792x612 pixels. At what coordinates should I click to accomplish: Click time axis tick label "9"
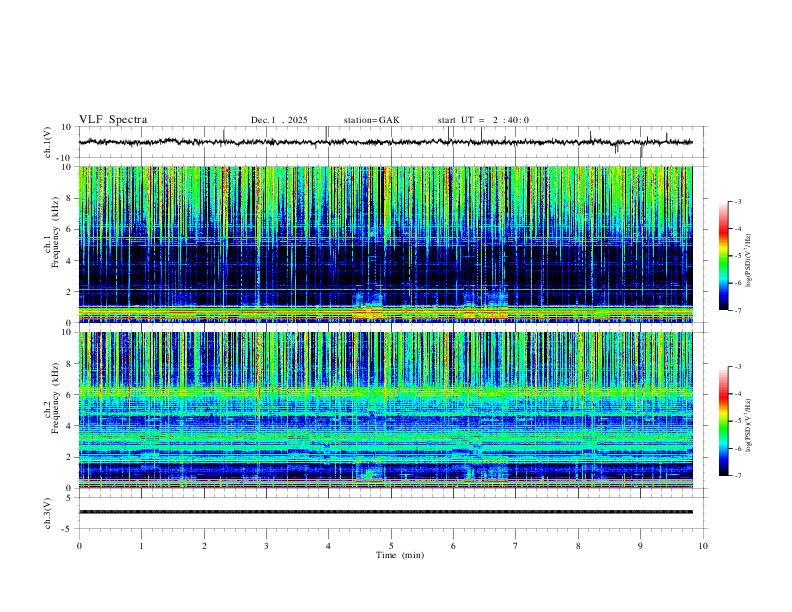click(x=640, y=546)
